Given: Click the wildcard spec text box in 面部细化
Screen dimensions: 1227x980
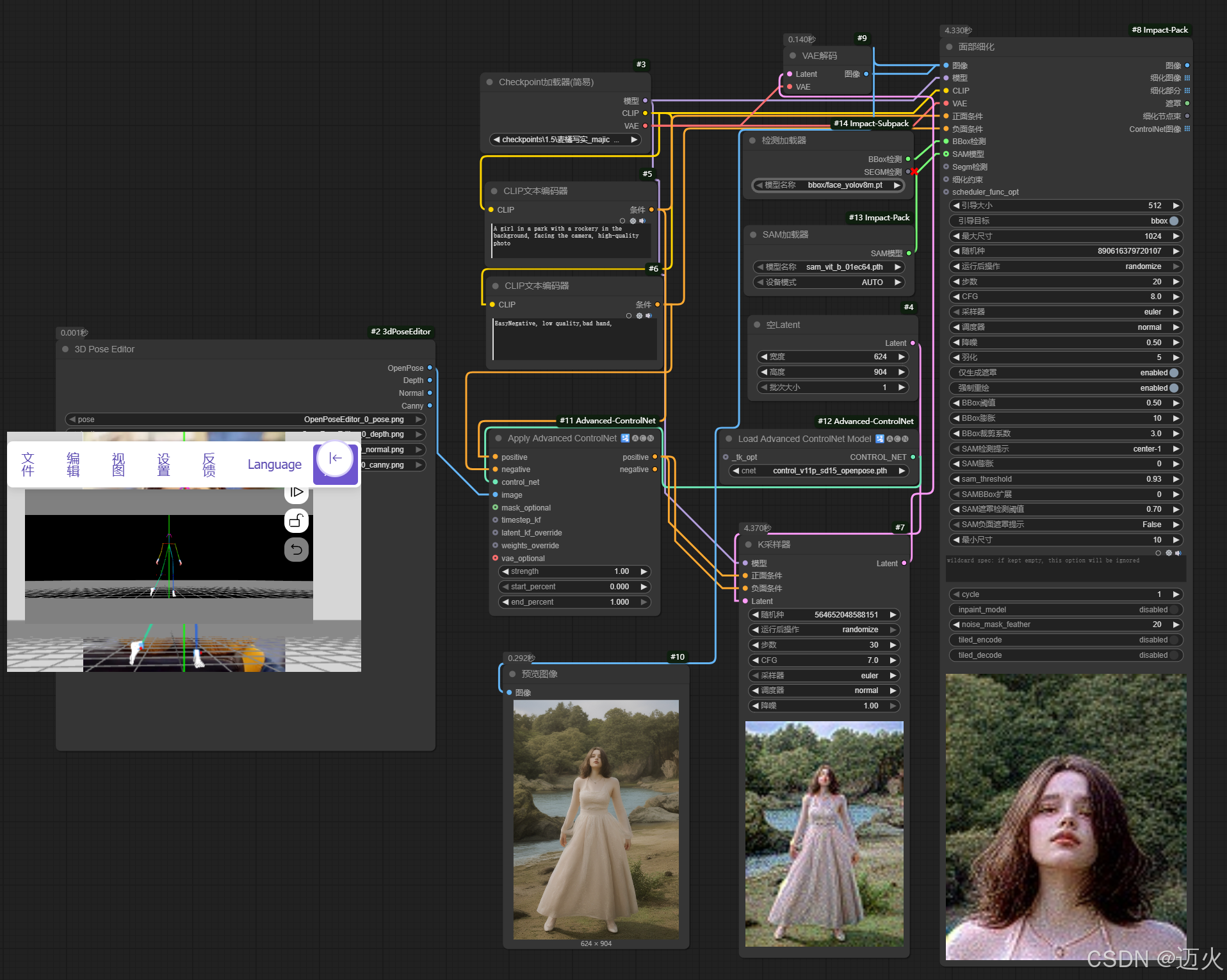Looking at the screenshot, I should pyautogui.click(x=1066, y=569).
